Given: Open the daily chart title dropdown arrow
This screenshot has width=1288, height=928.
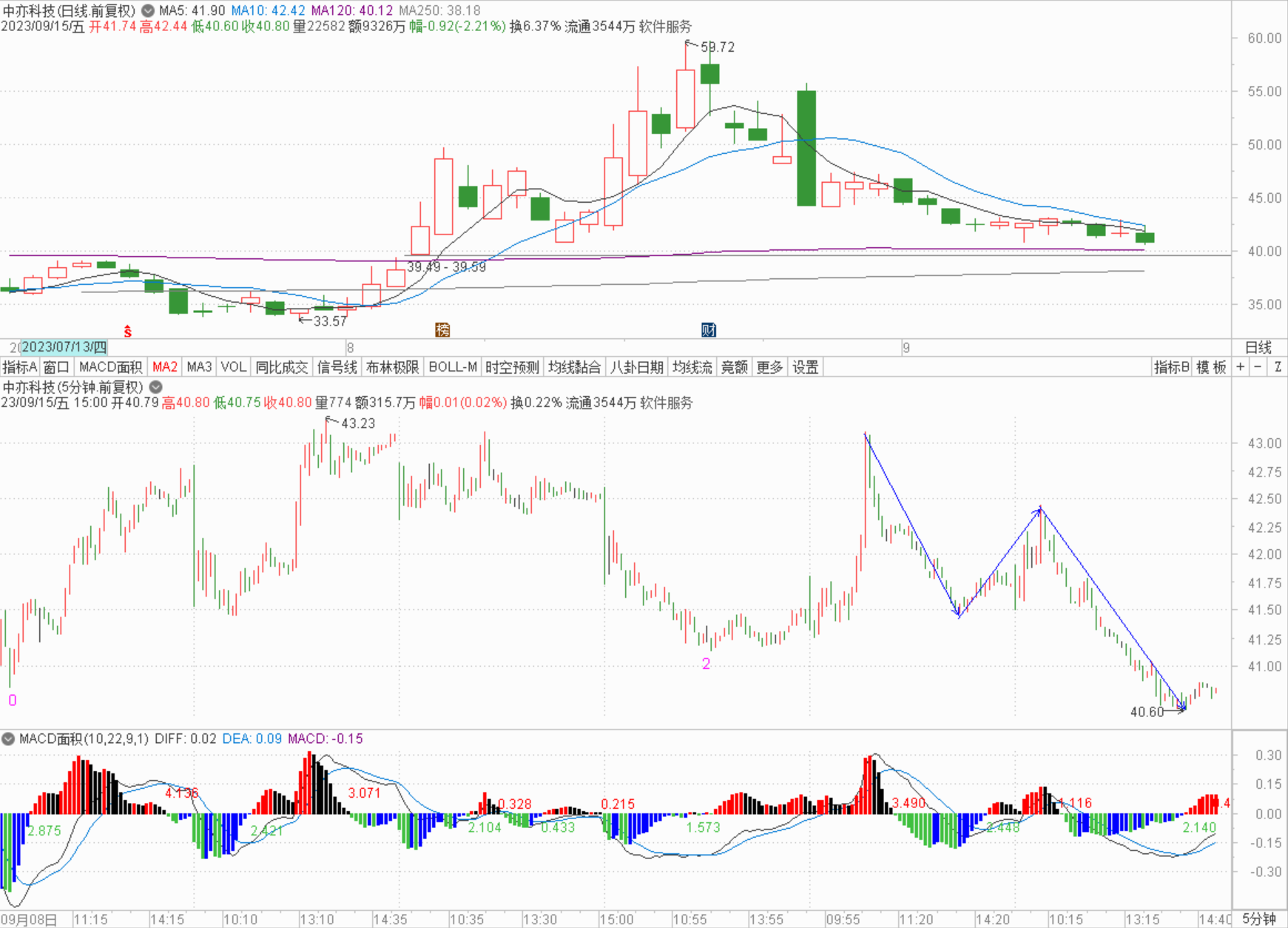Looking at the screenshot, I should (x=148, y=11).
